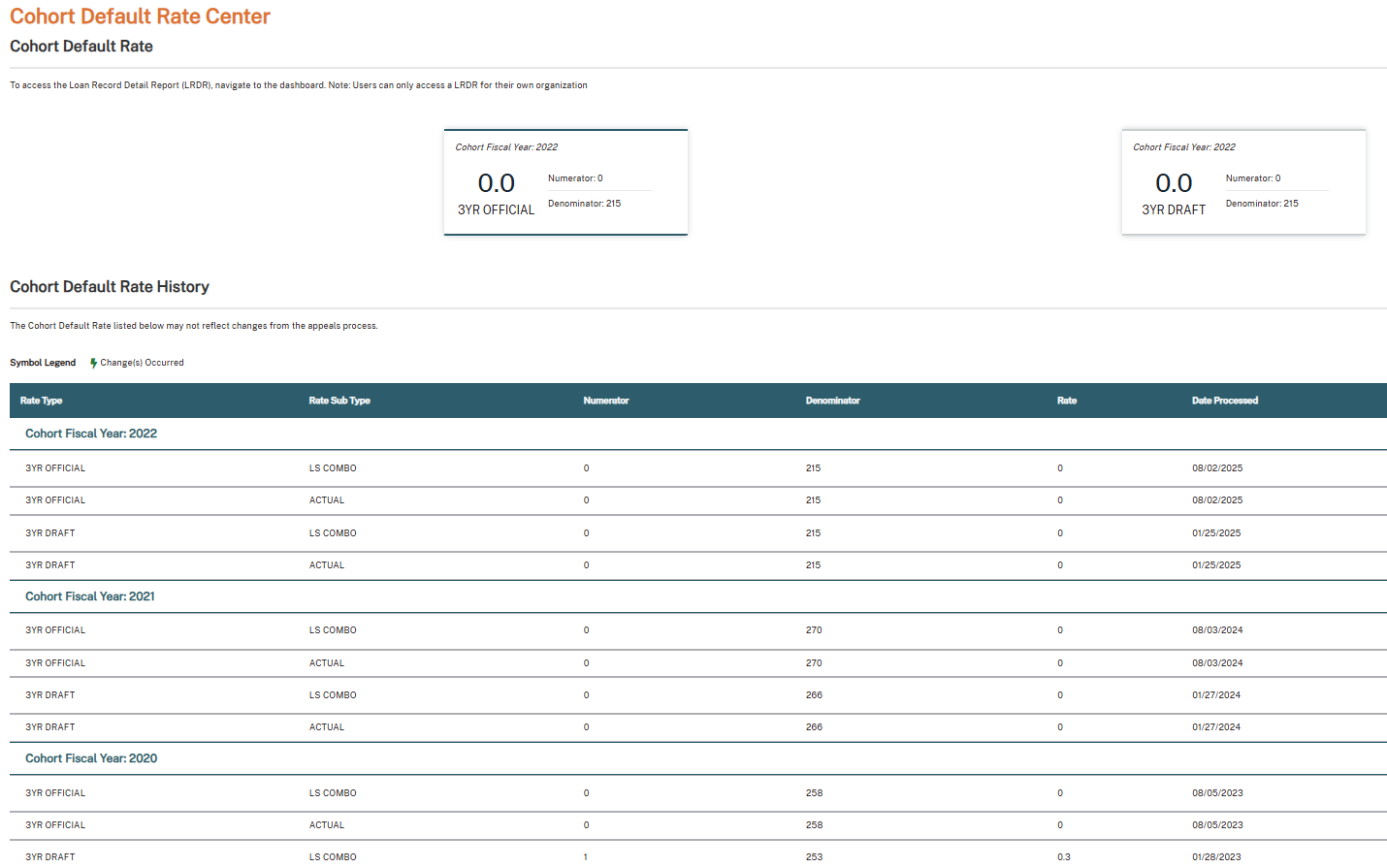Image resolution: width=1387 pixels, height=868 pixels.
Task: Collapse the Cohort Fiscal Year: 2021 group
Action: (90, 596)
